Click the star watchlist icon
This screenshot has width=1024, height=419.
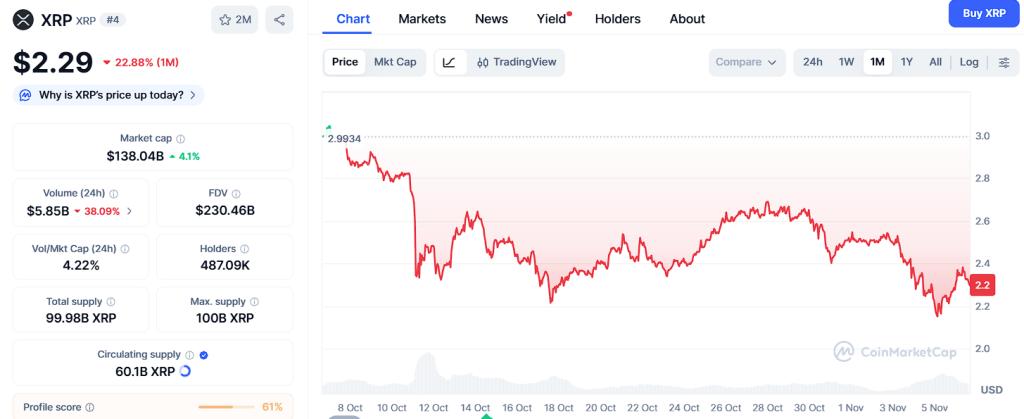click(x=225, y=19)
